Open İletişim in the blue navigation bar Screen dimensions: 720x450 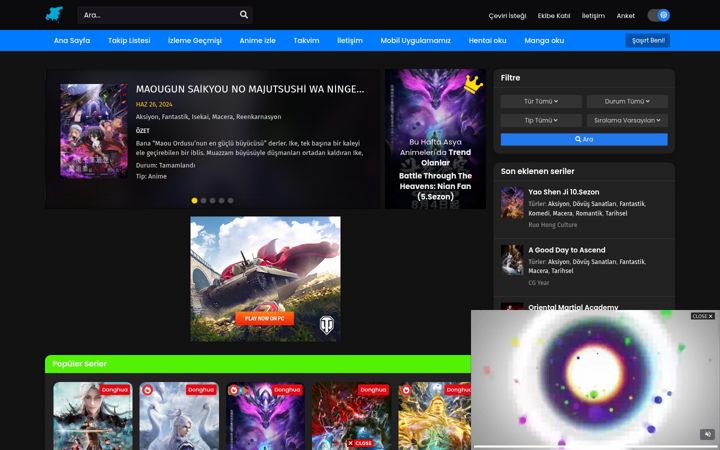tap(350, 40)
